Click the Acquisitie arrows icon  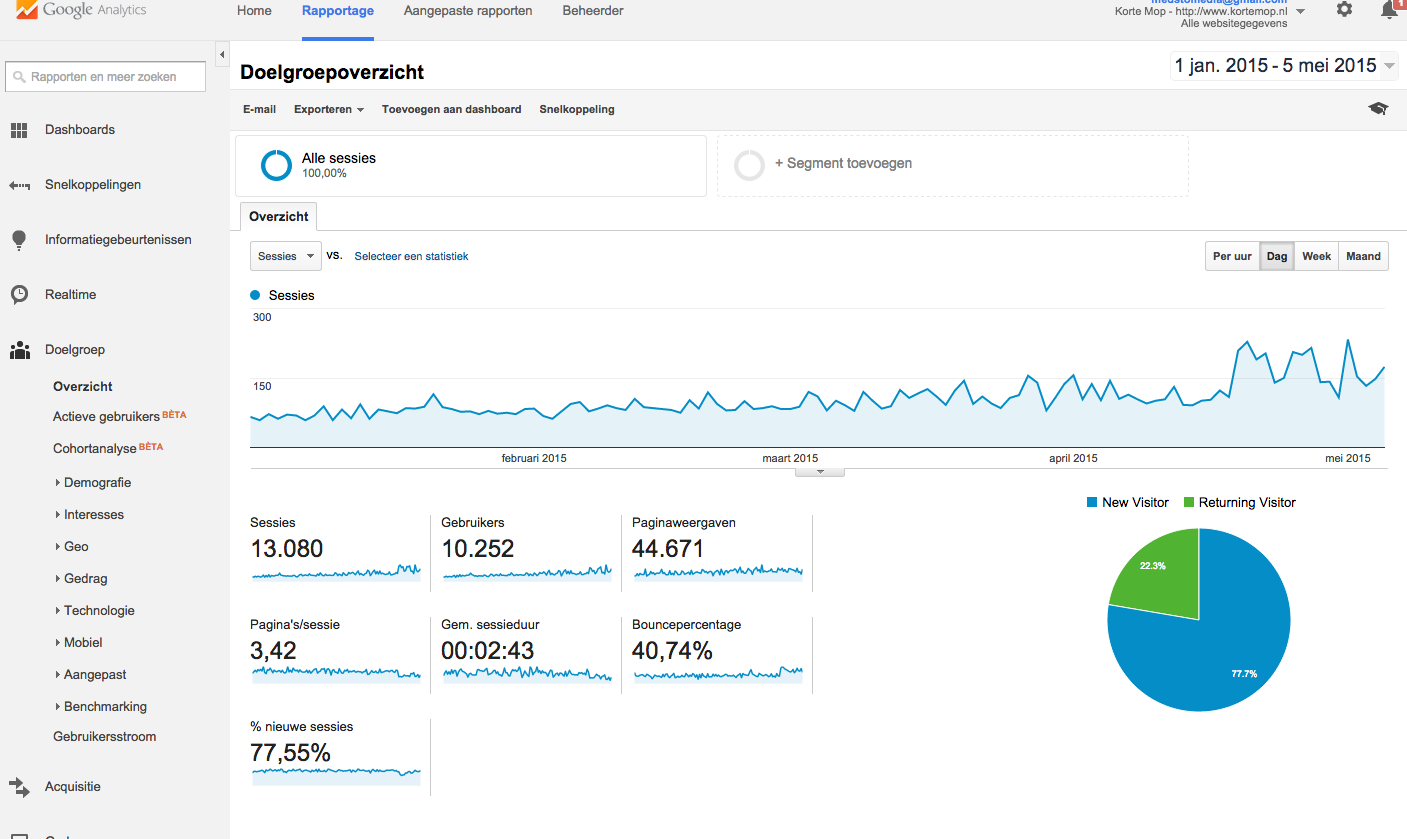tap(19, 787)
